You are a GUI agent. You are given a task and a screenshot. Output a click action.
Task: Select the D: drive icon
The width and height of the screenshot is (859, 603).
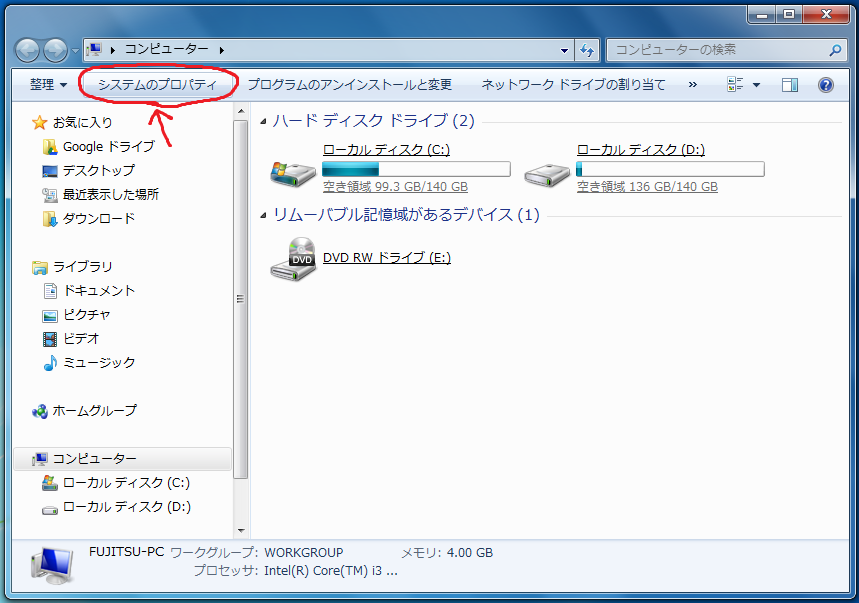547,175
